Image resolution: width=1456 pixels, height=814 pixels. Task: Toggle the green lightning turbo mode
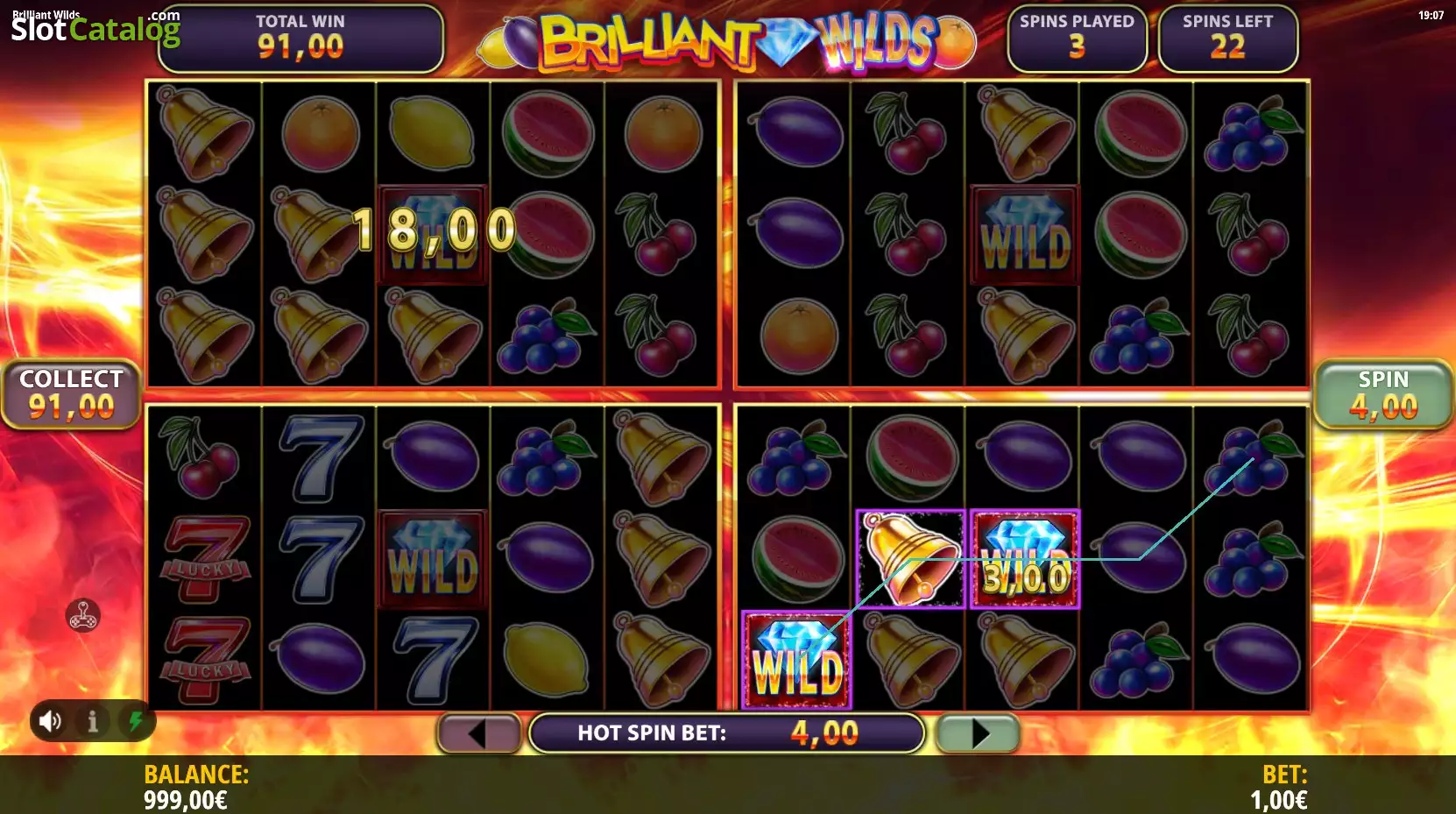[x=135, y=721]
